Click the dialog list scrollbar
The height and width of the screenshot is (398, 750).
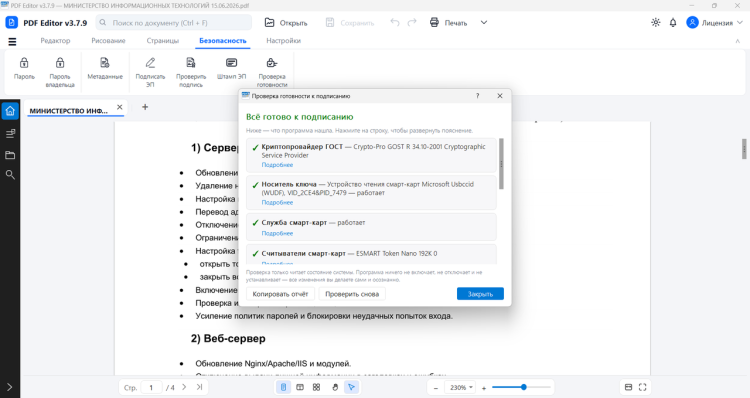(501, 164)
